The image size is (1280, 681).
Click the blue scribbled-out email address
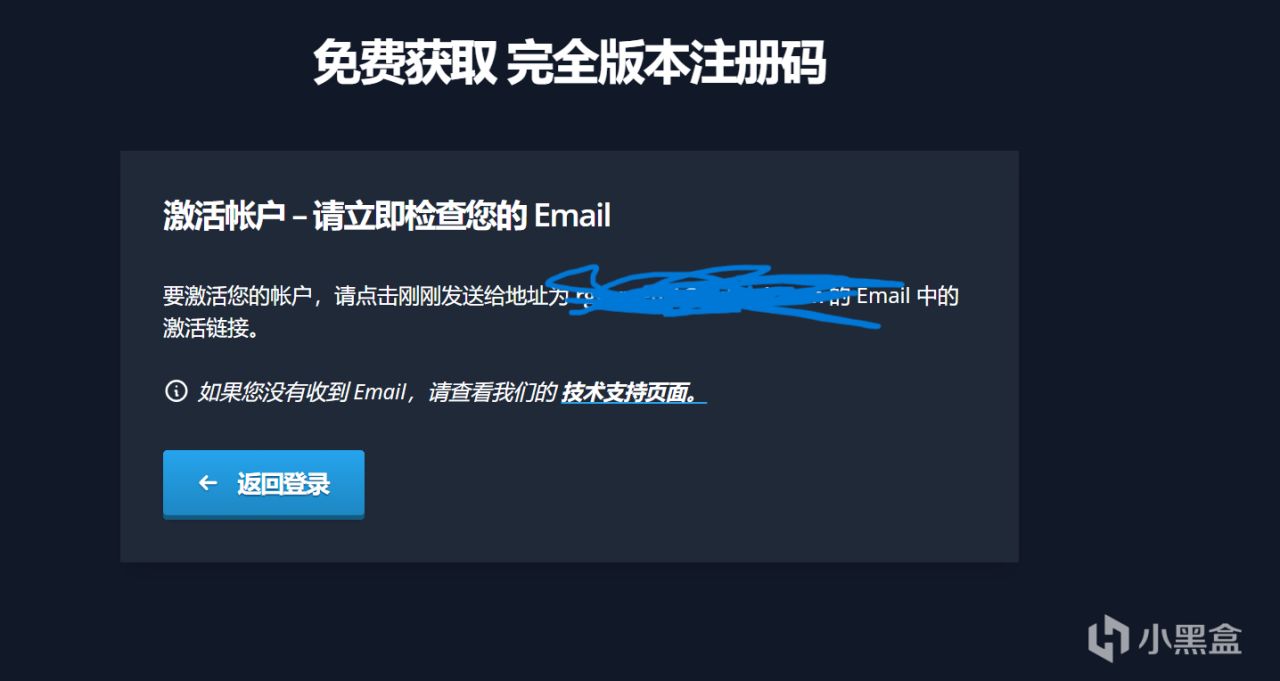[725, 294]
